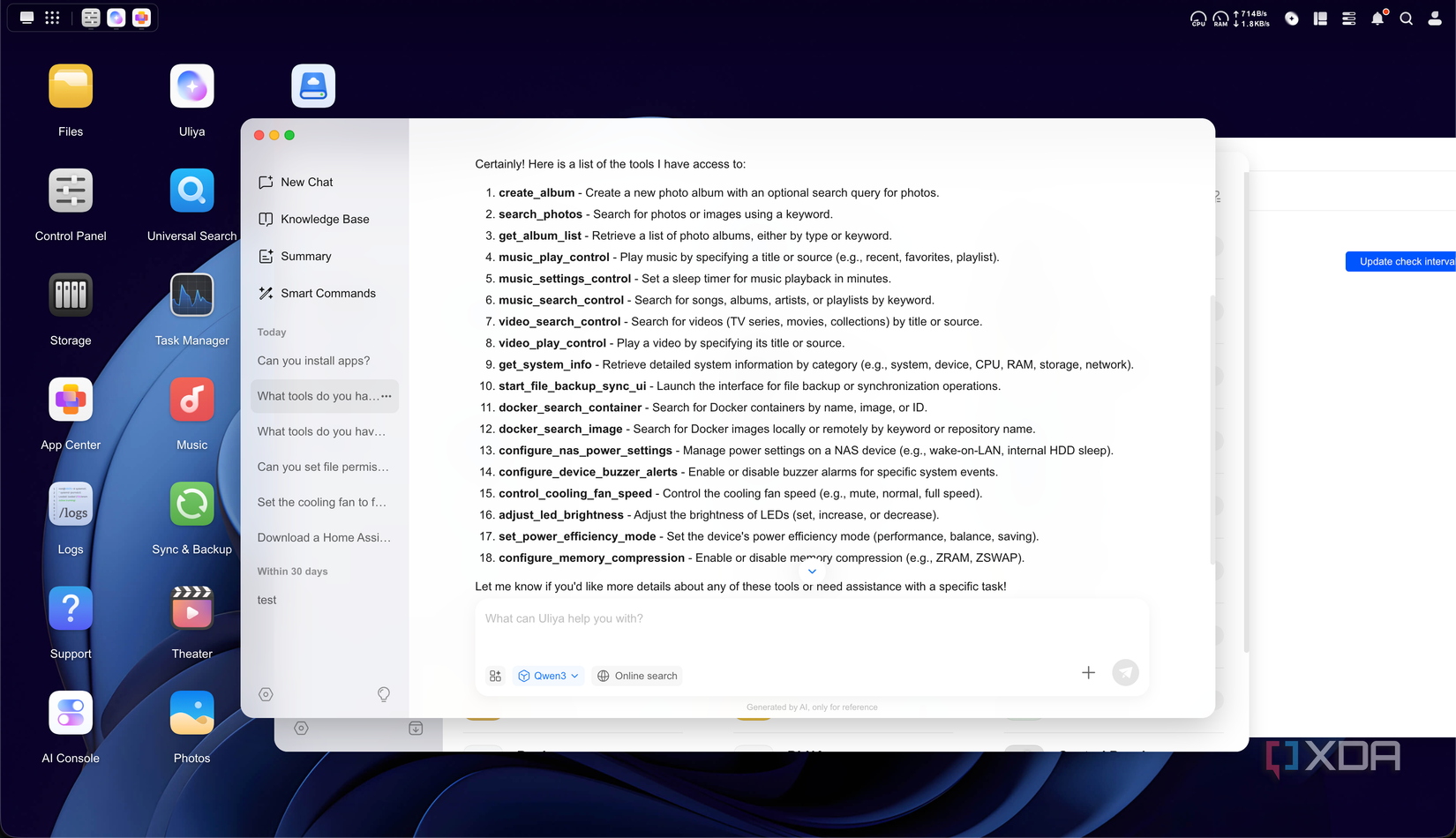This screenshot has height=838, width=1456.
Task: Open Sync & Backup app
Action: pyautogui.click(x=191, y=504)
